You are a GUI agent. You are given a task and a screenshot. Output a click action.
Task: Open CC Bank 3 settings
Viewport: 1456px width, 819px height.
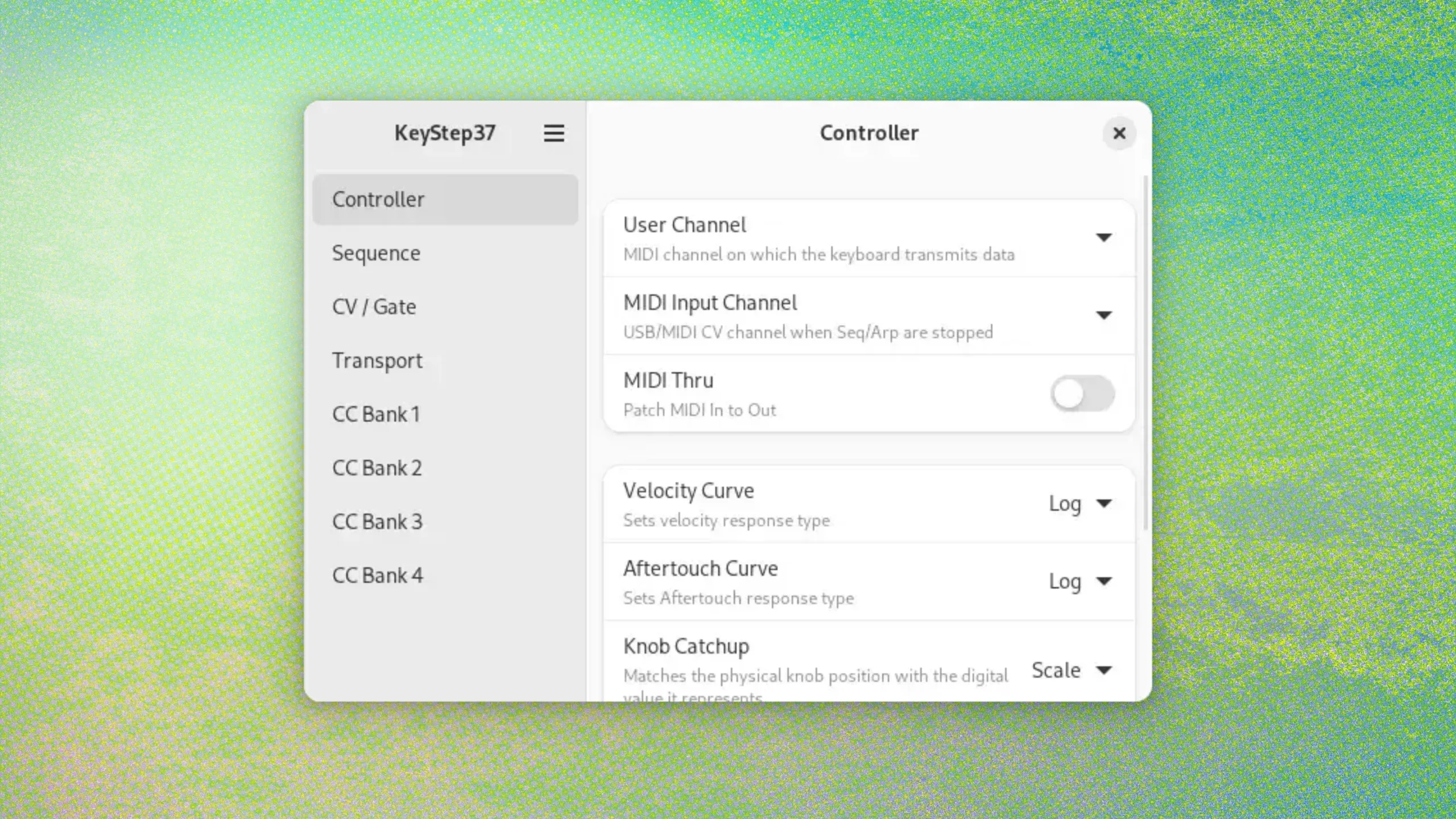coord(445,522)
